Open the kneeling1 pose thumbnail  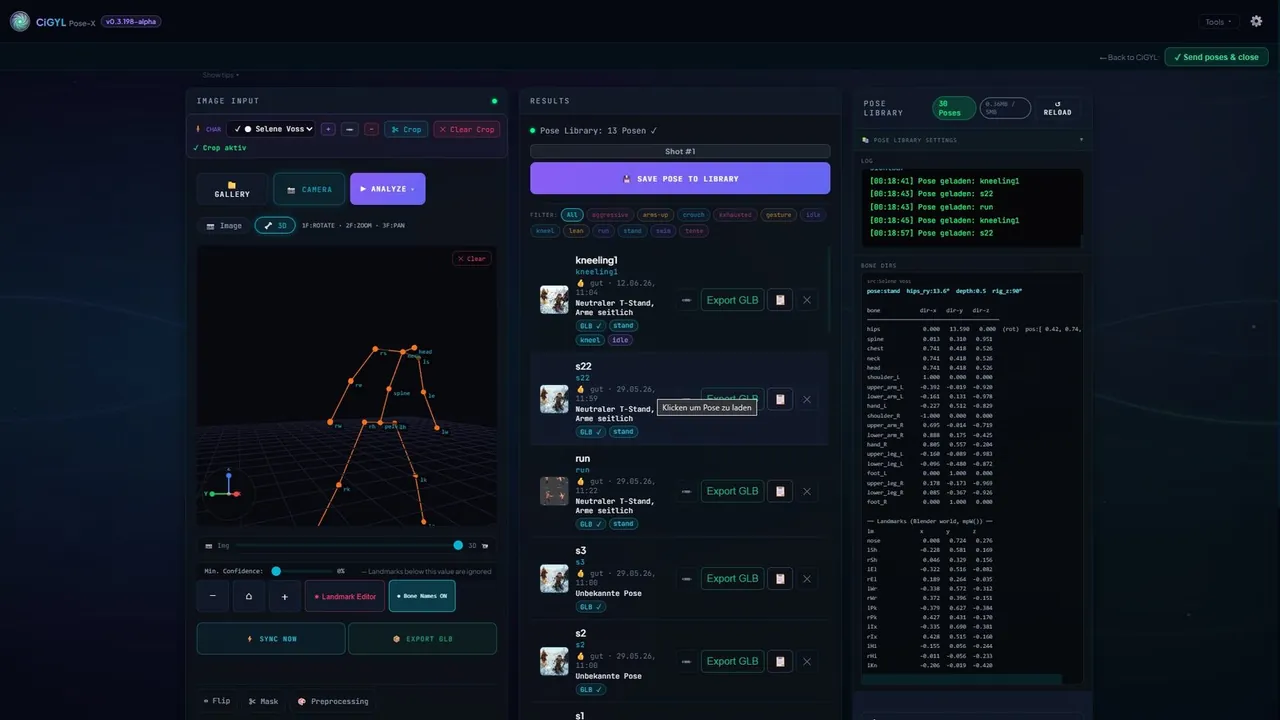click(x=554, y=300)
